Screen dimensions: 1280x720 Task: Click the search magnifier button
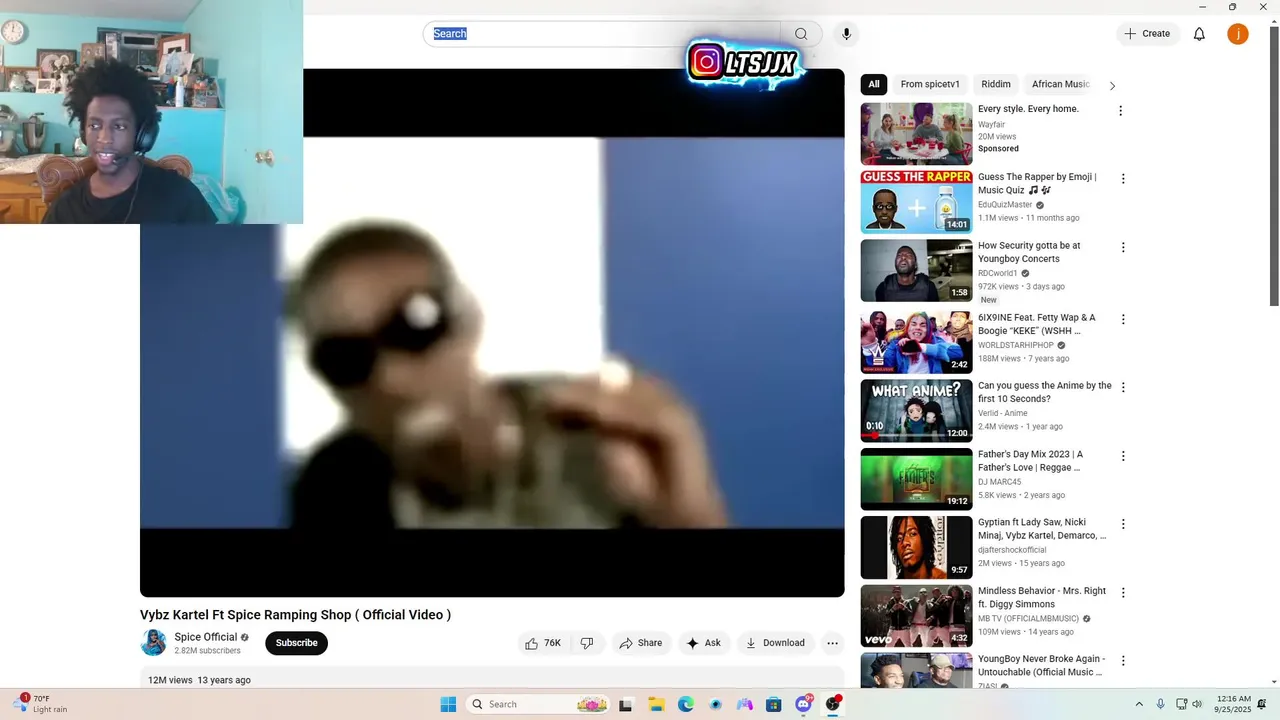tap(801, 34)
